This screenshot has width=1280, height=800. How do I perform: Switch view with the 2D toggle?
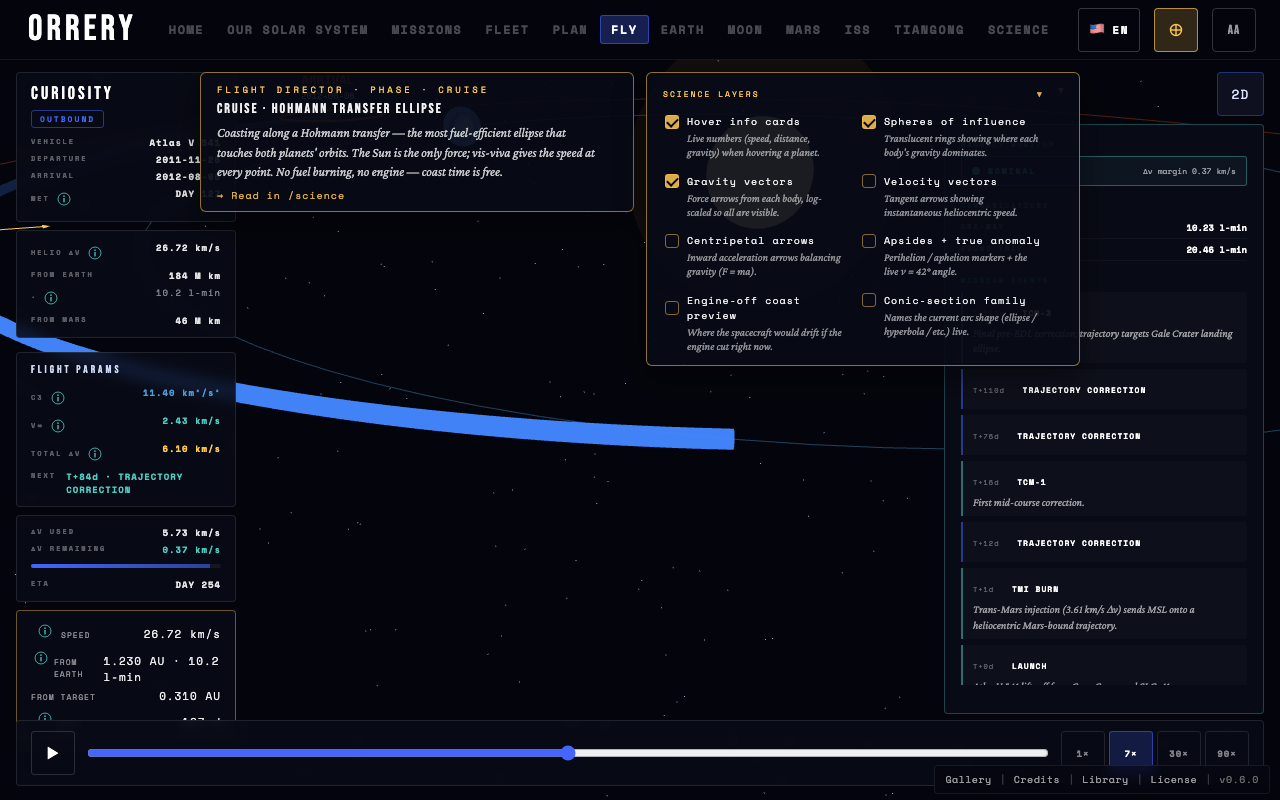1240,94
